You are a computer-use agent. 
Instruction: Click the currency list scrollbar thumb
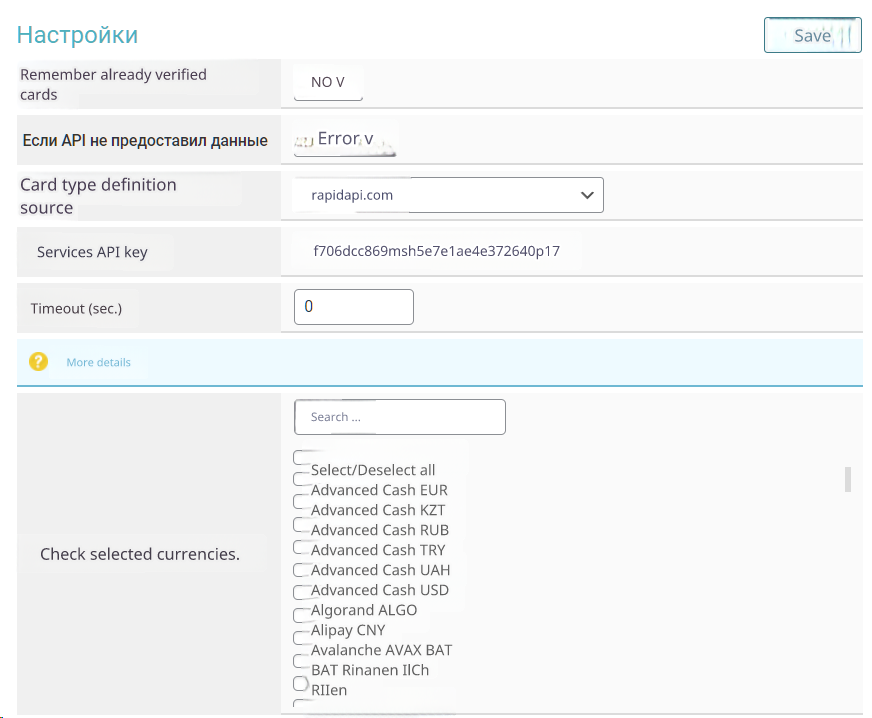coord(848,479)
